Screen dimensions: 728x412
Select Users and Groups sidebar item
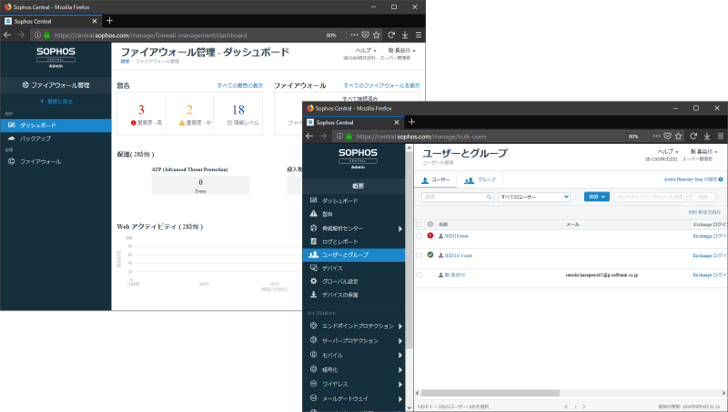coord(353,255)
